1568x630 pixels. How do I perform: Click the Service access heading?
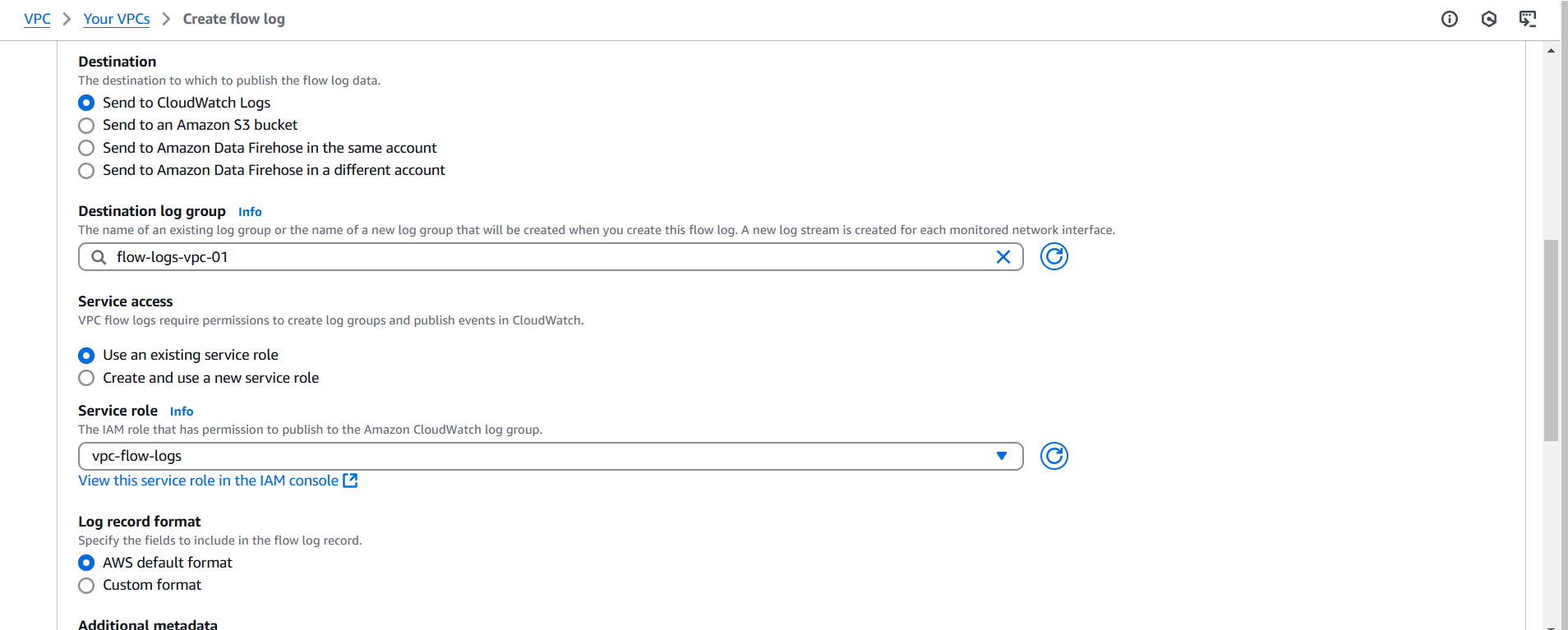tap(126, 301)
